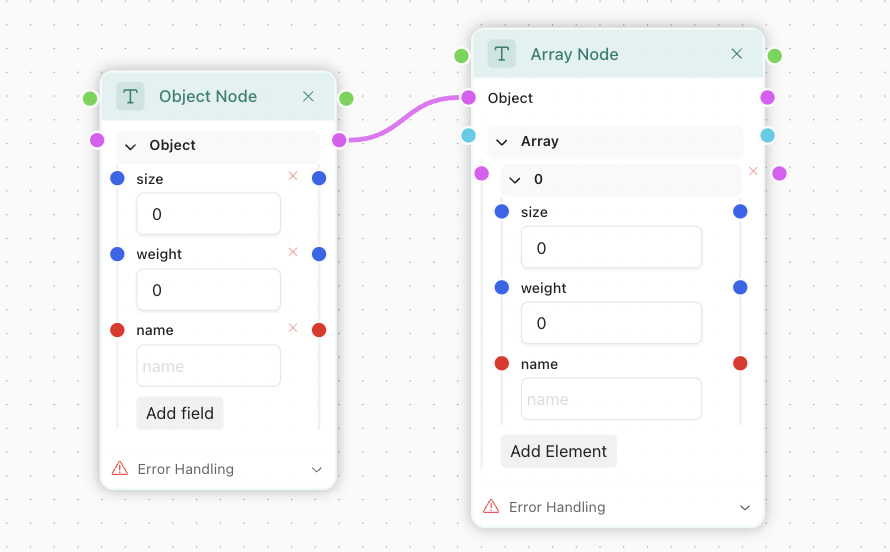Delete array element 0 in Array Node
This screenshot has height=552, width=890.
point(753,171)
